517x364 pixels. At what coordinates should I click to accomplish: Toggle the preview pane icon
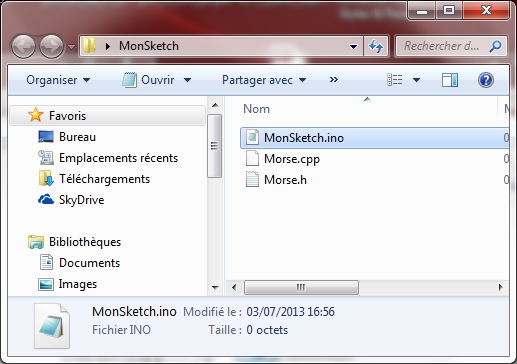tap(450, 80)
